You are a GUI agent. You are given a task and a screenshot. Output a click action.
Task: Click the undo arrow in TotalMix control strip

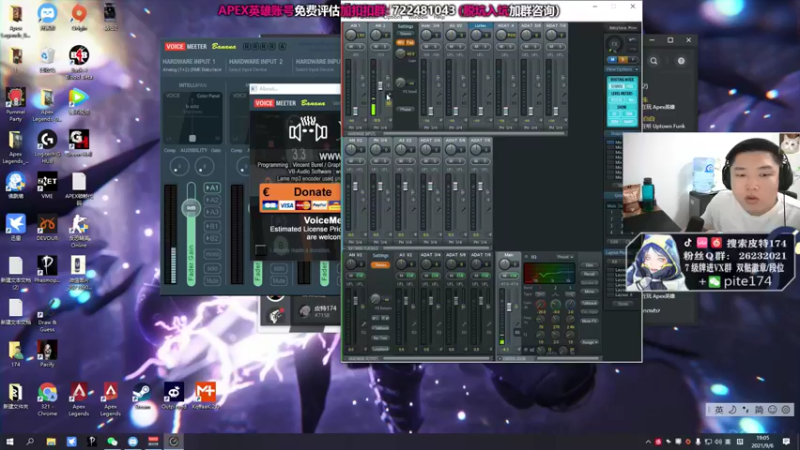click(x=633, y=40)
